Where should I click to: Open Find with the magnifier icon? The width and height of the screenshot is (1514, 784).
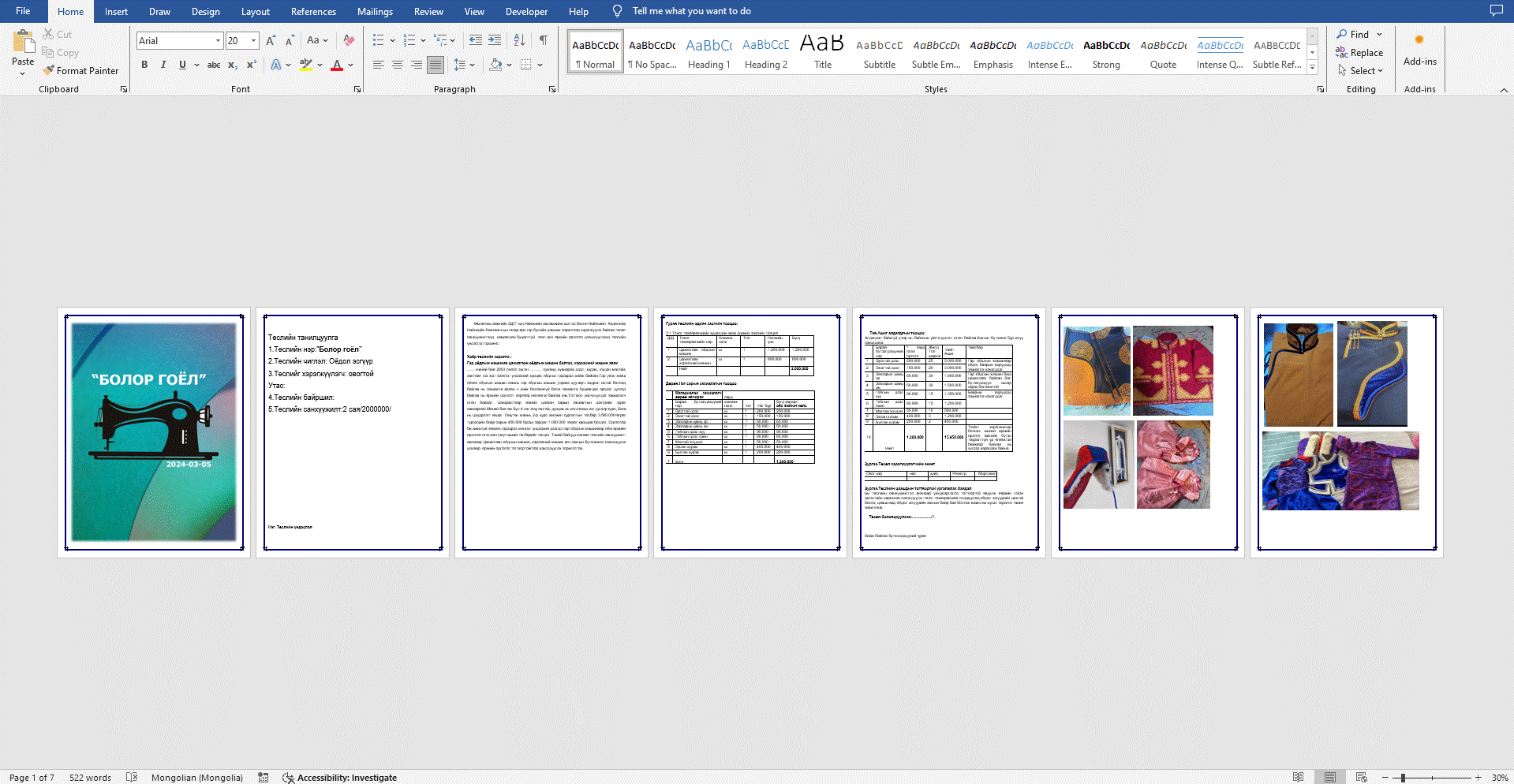(1353, 35)
